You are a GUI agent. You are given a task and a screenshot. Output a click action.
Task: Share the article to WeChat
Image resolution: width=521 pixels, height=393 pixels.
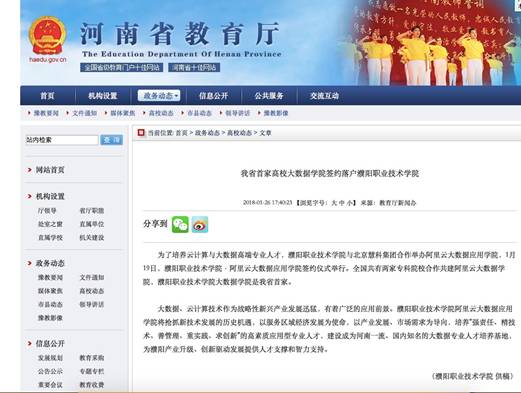180,224
